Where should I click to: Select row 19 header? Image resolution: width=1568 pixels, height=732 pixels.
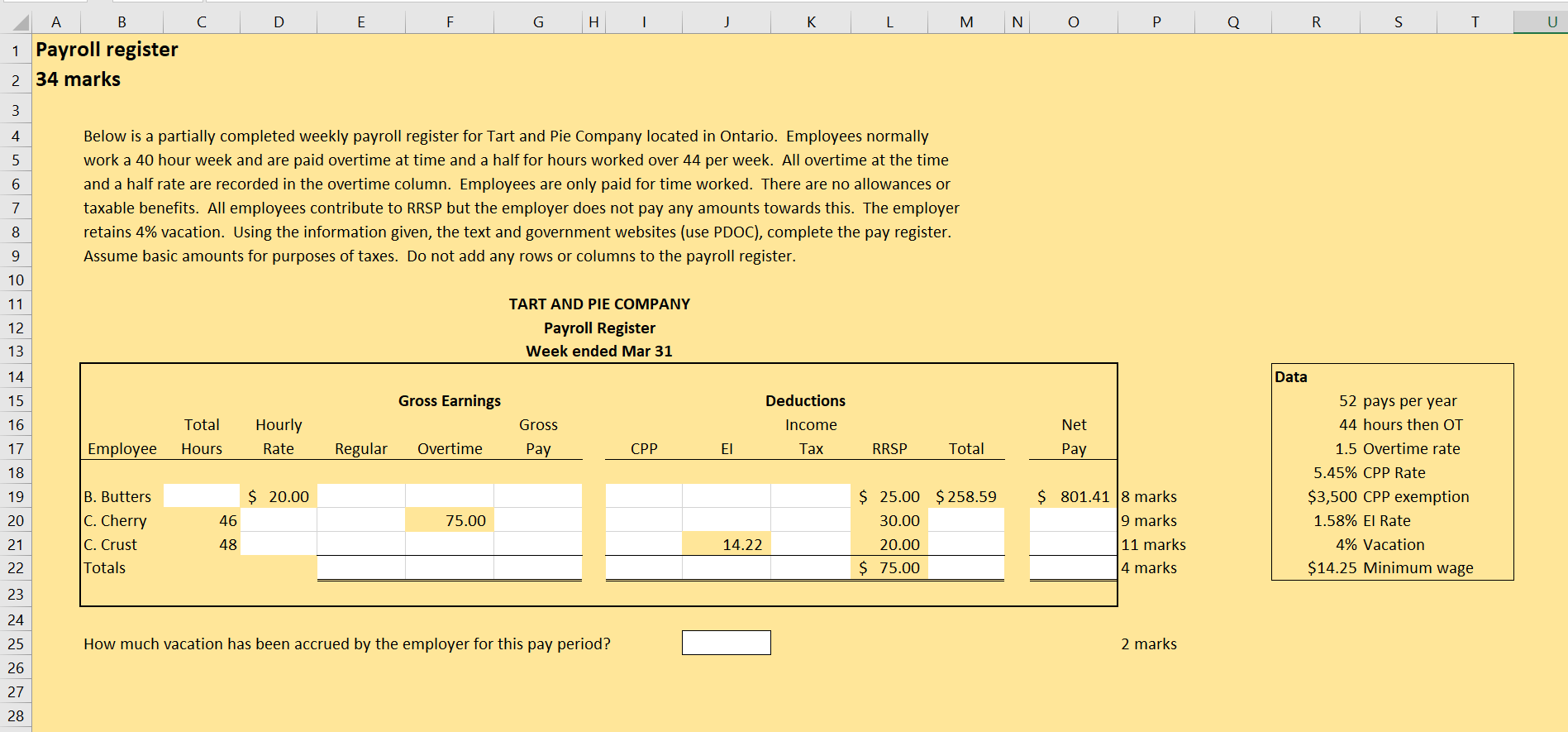point(16,496)
